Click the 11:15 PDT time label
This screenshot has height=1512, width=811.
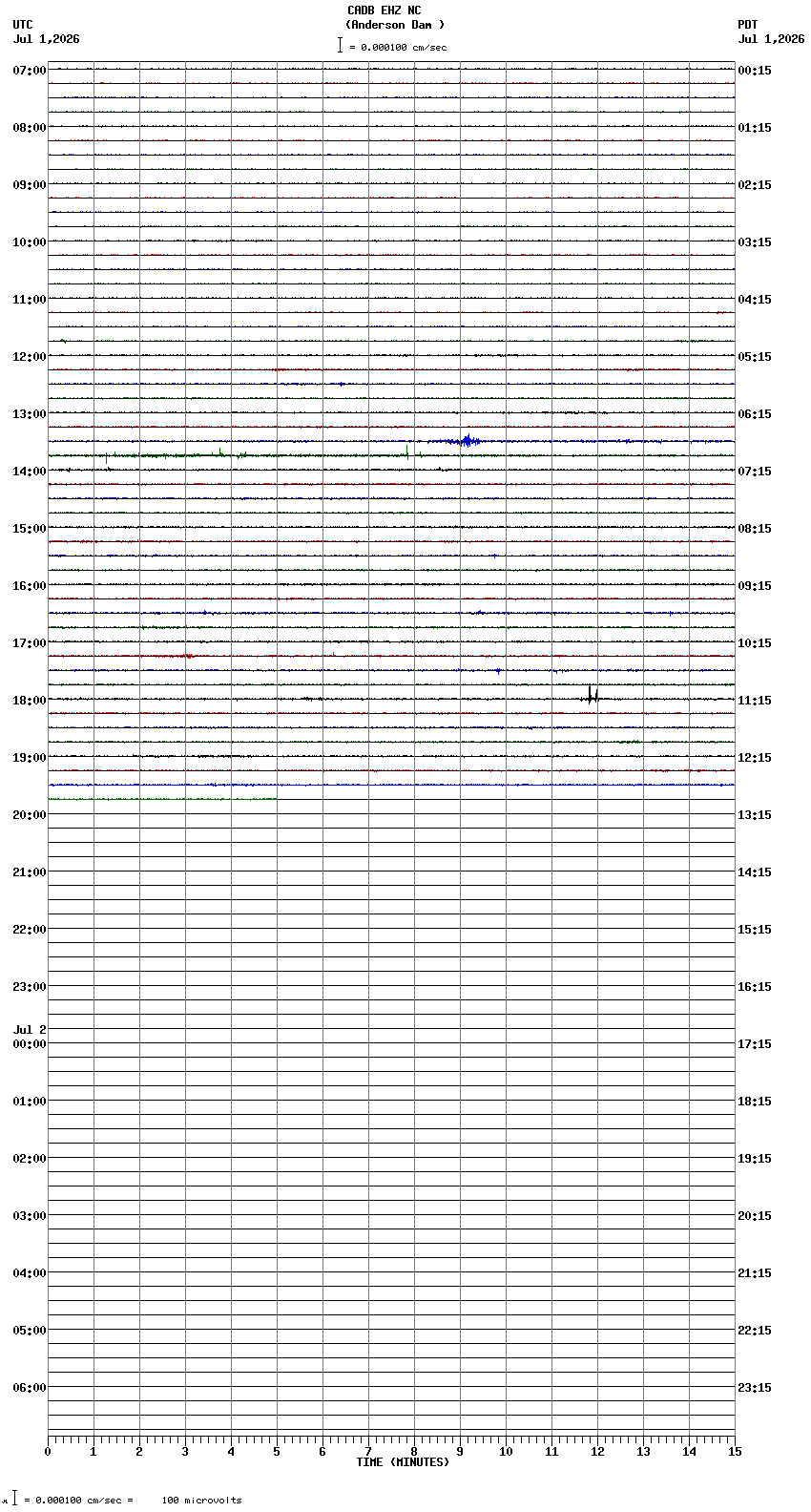click(755, 701)
